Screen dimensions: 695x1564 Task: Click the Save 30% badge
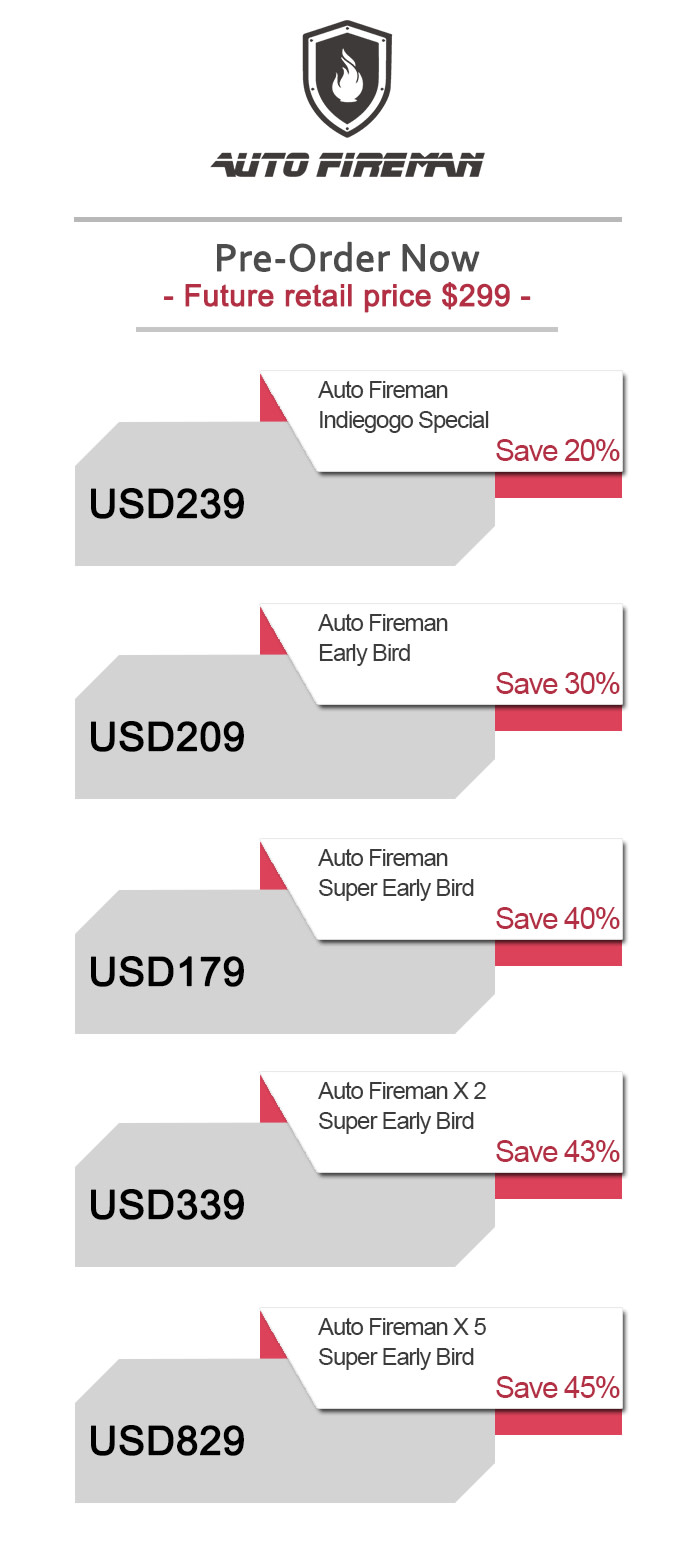tap(558, 684)
